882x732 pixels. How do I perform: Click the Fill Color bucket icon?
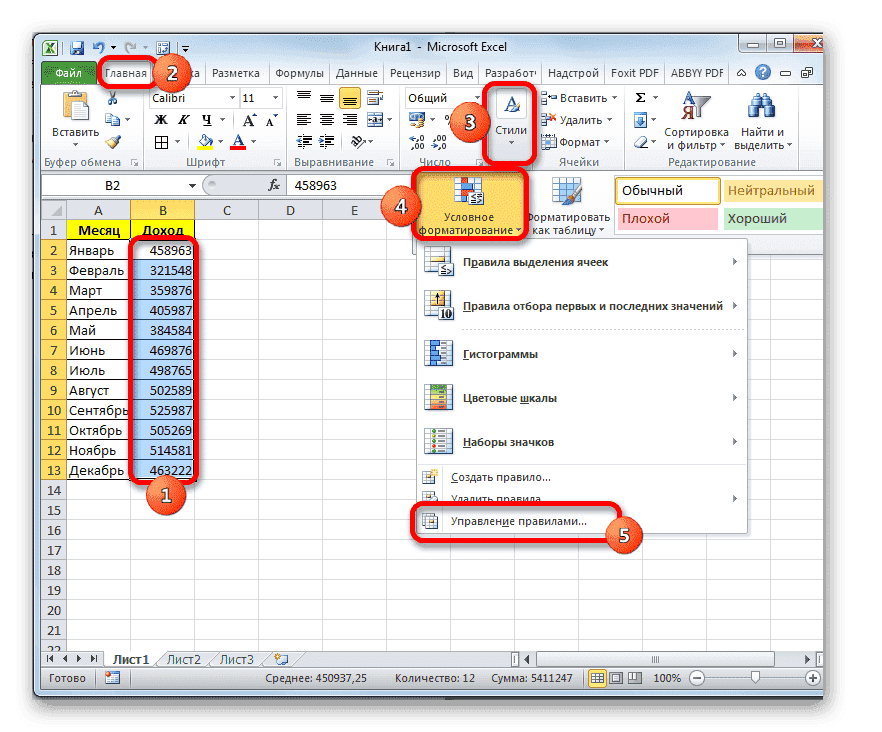tap(206, 141)
